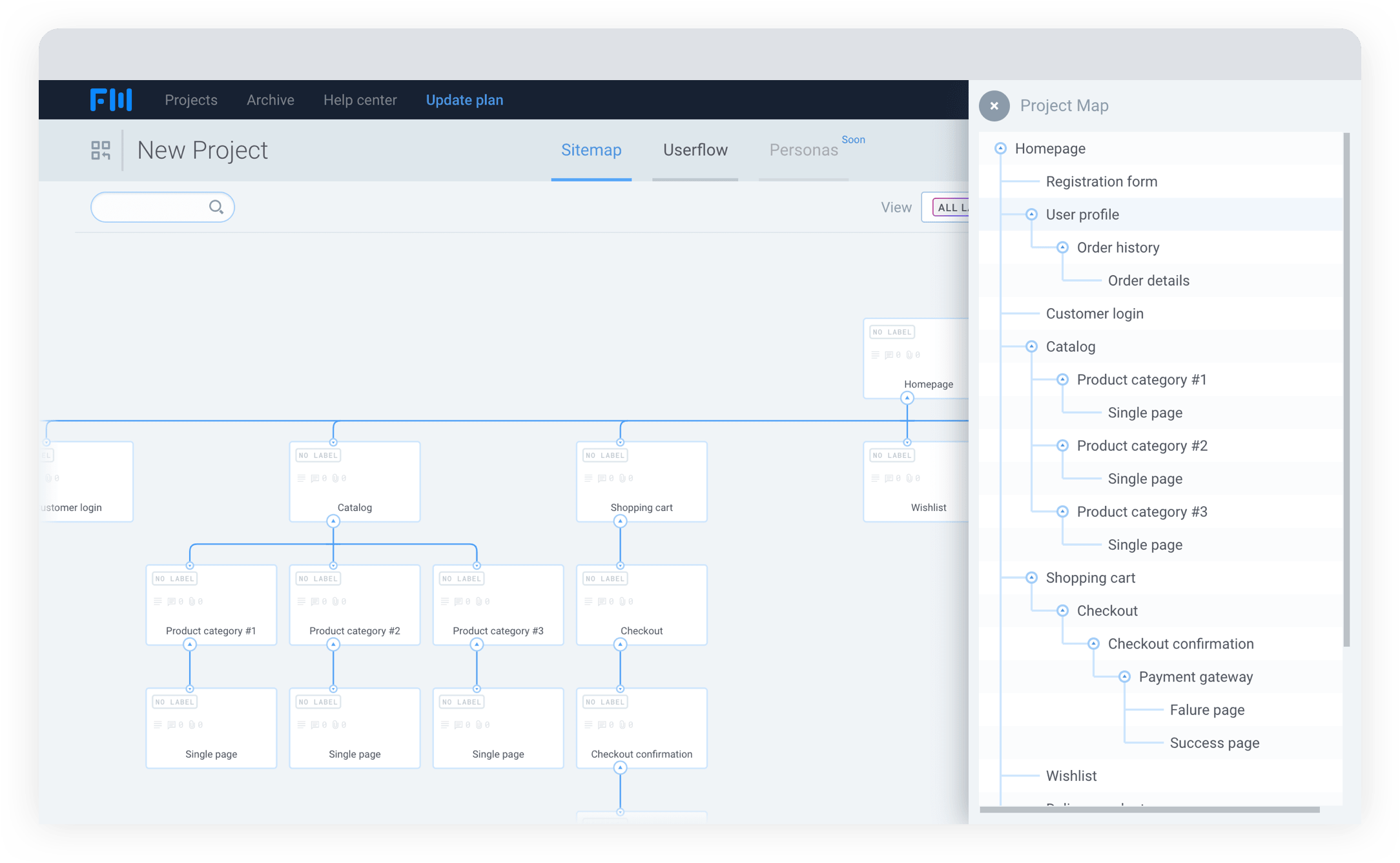This screenshot has height=863, width=1400.
Task: Click the Update plan link
Action: tap(464, 100)
